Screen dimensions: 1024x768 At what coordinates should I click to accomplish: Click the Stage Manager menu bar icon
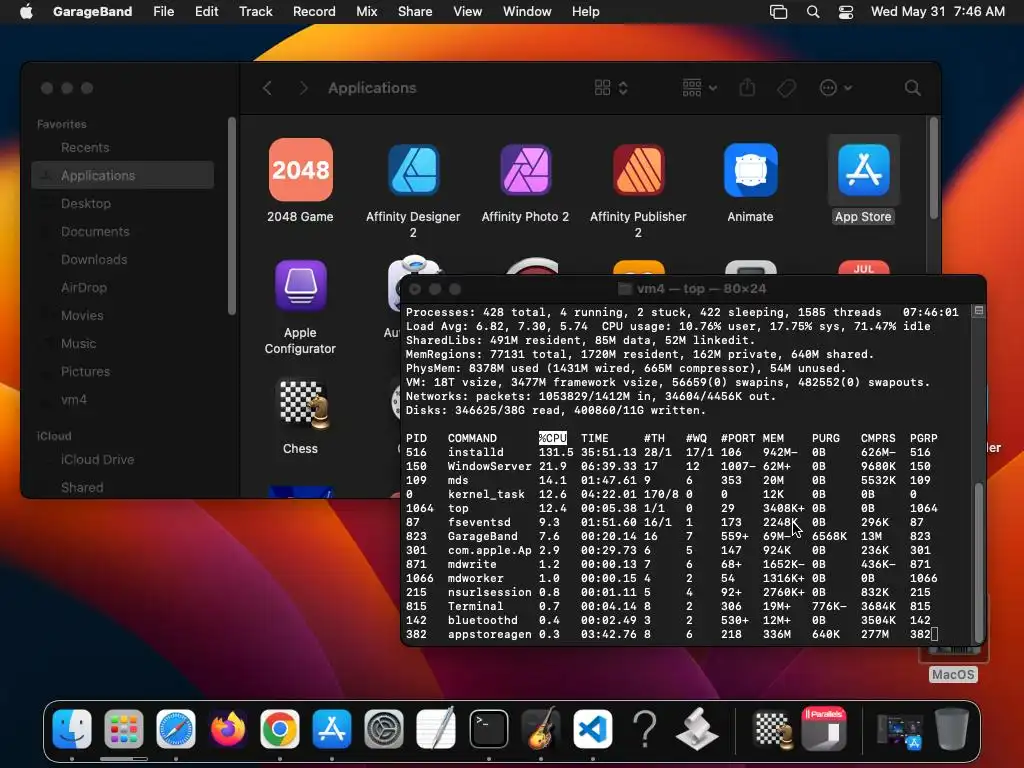(778, 11)
